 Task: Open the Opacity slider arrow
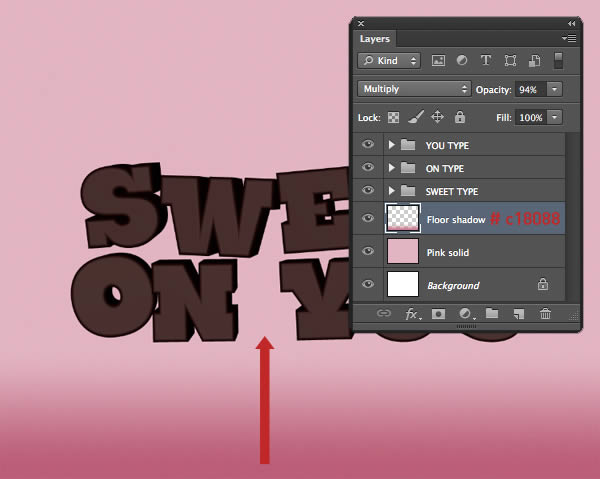pos(554,90)
